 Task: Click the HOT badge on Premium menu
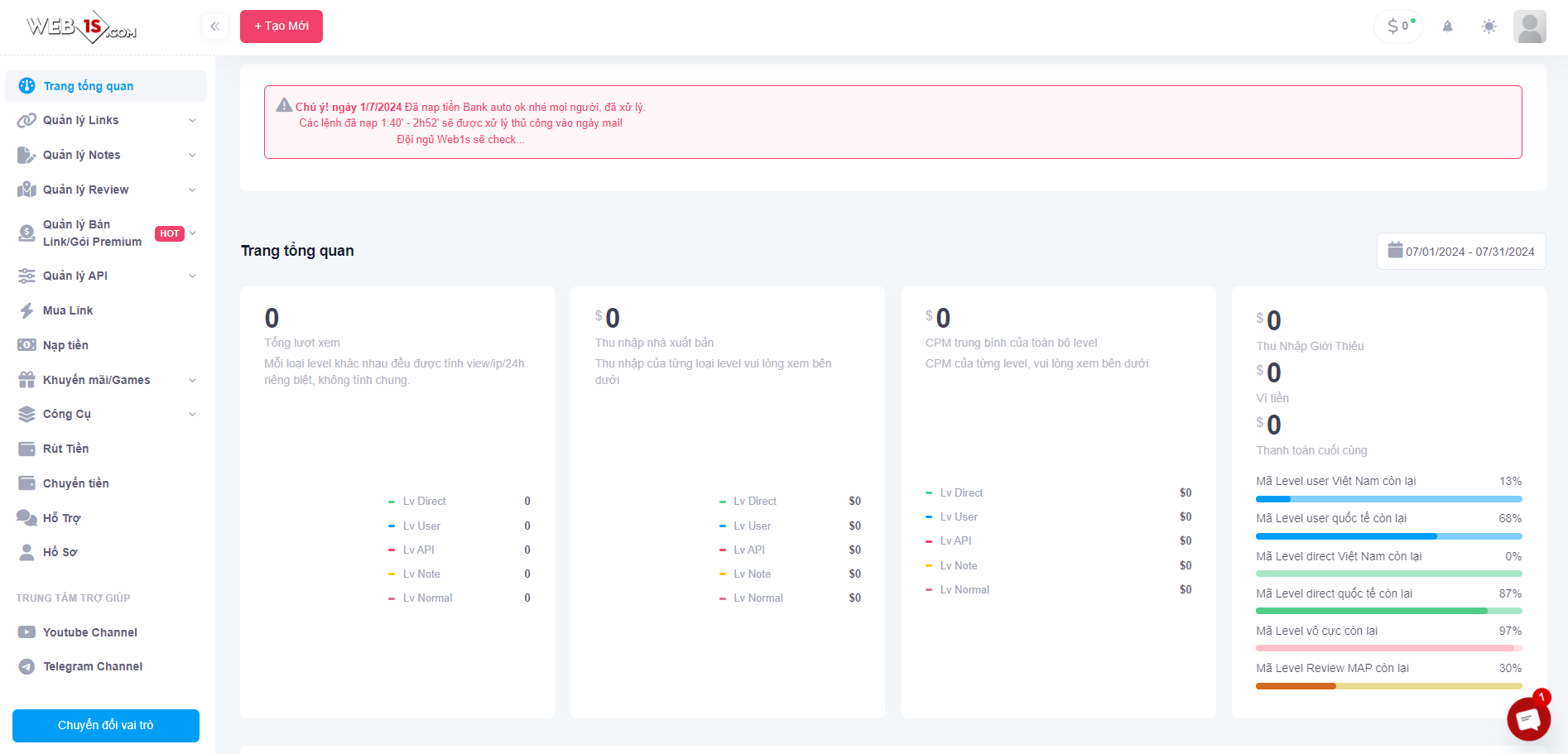point(170,233)
